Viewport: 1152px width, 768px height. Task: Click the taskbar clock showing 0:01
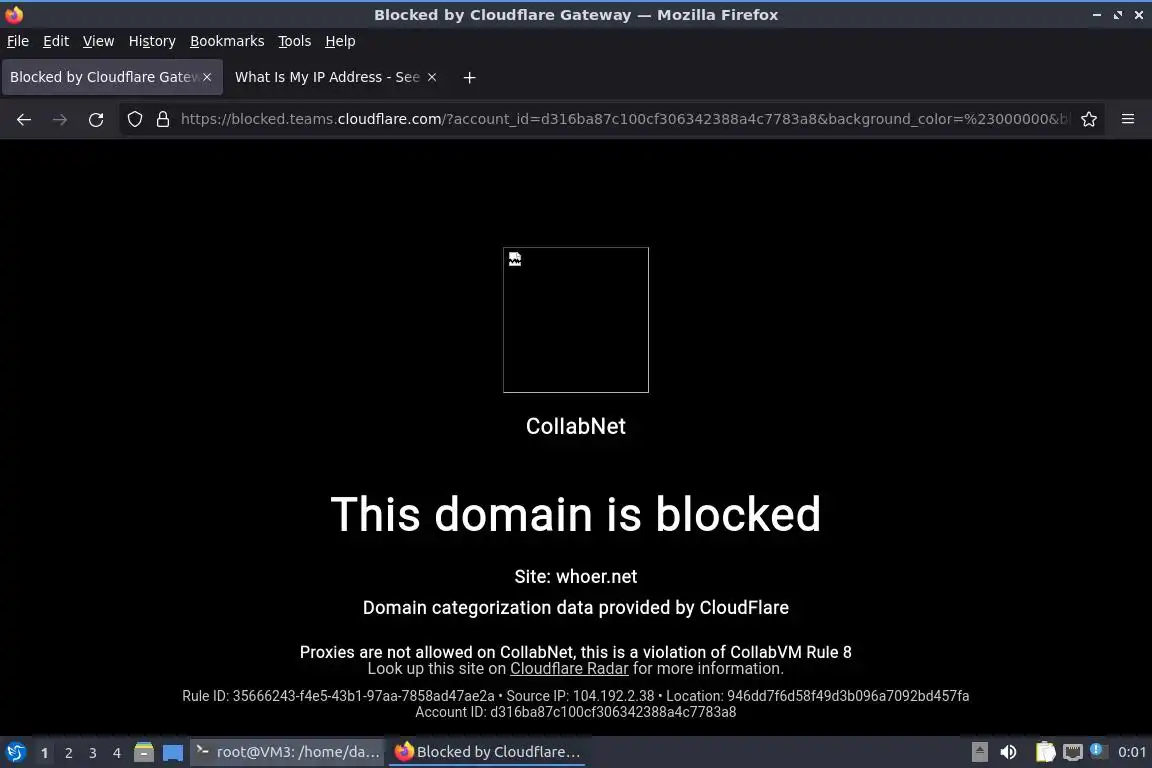click(x=1131, y=752)
